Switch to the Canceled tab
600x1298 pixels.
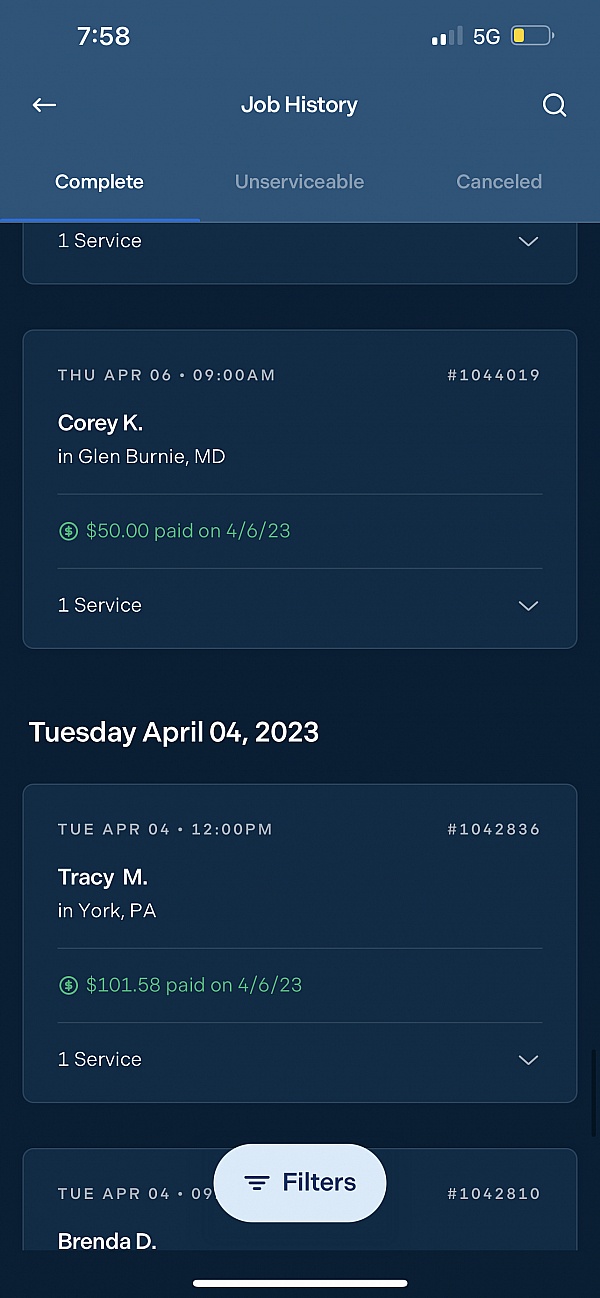click(499, 182)
